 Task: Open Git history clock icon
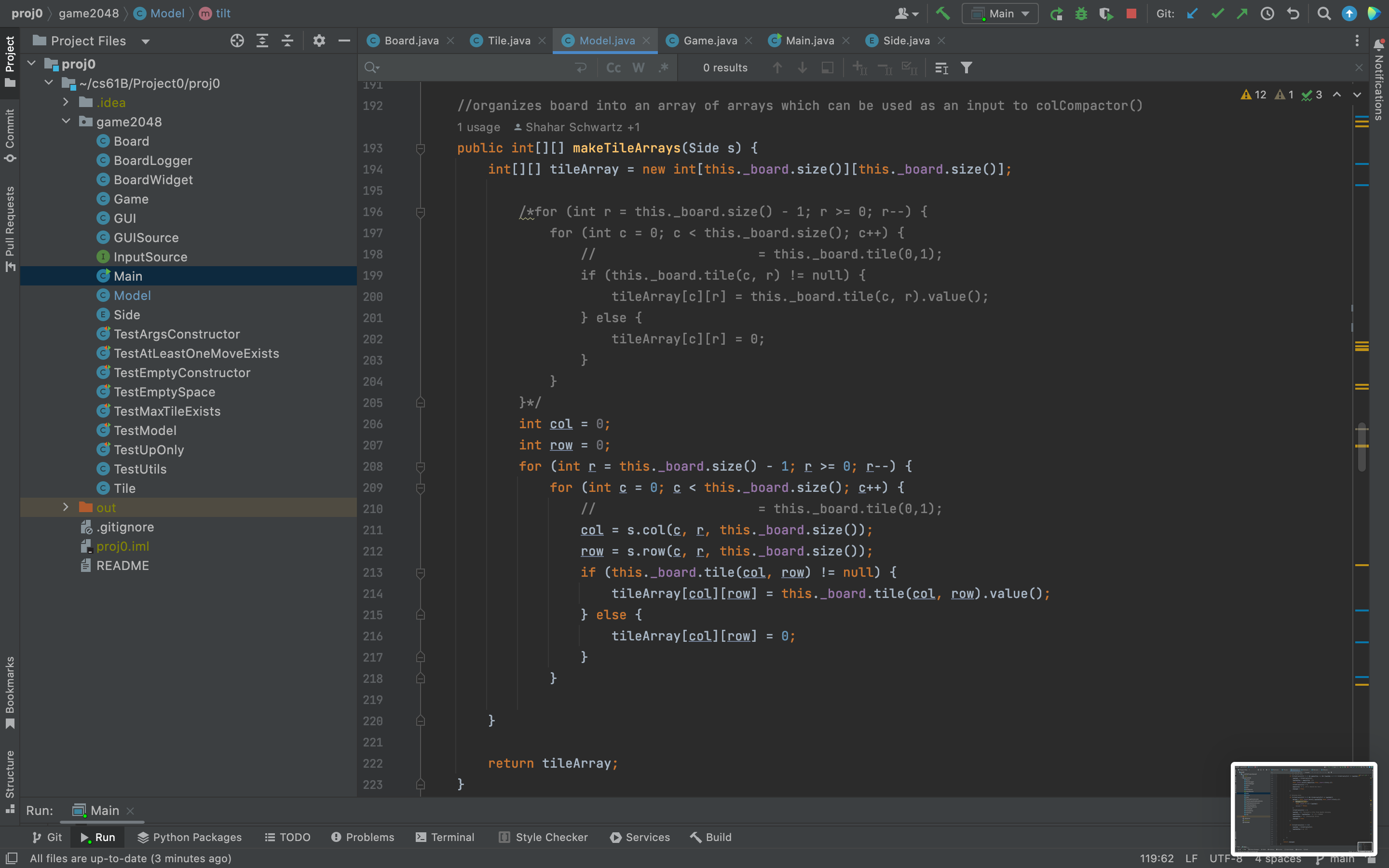(1267, 13)
